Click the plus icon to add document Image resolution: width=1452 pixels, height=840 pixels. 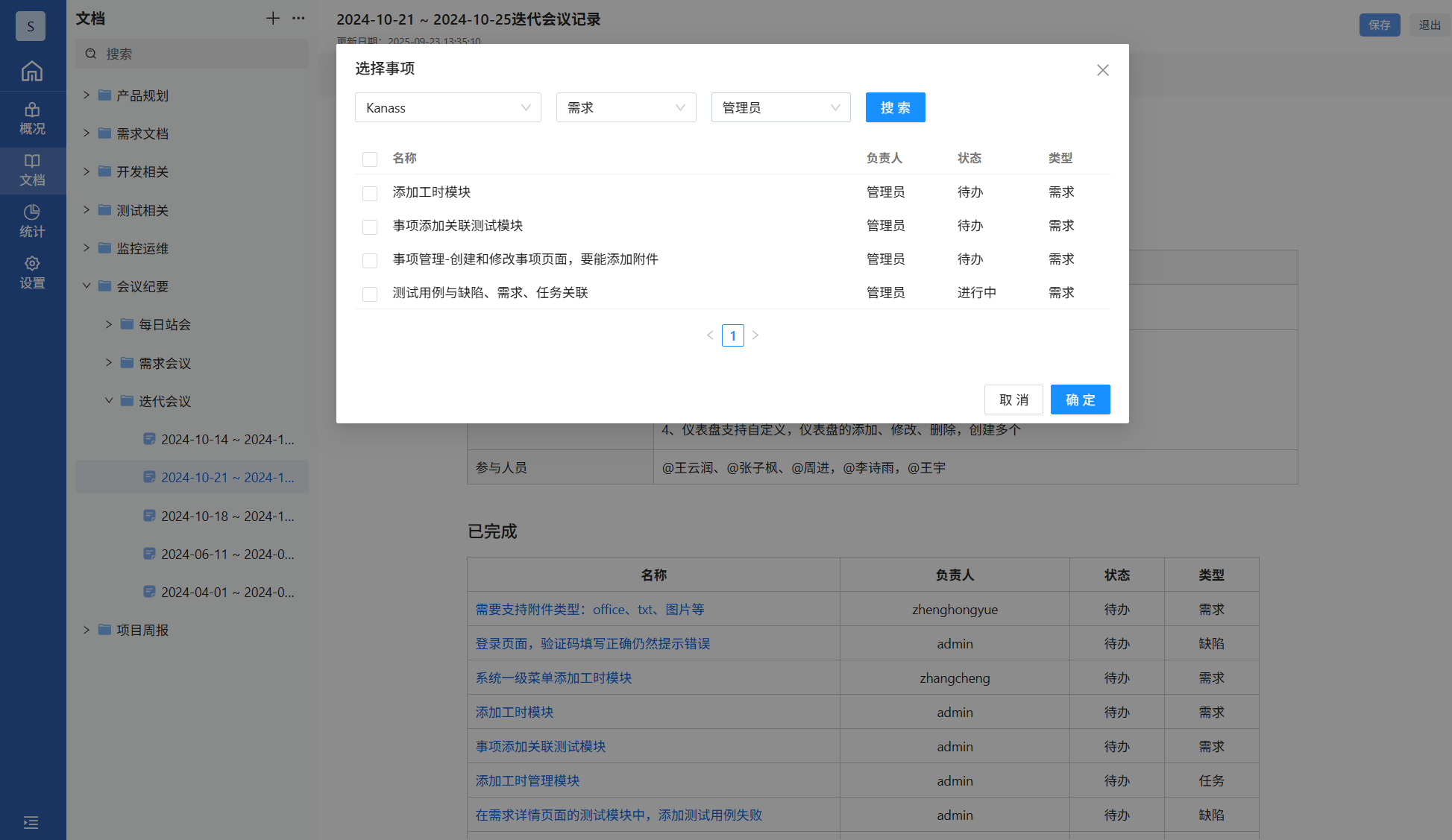pyautogui.click(x=273, y=19)
